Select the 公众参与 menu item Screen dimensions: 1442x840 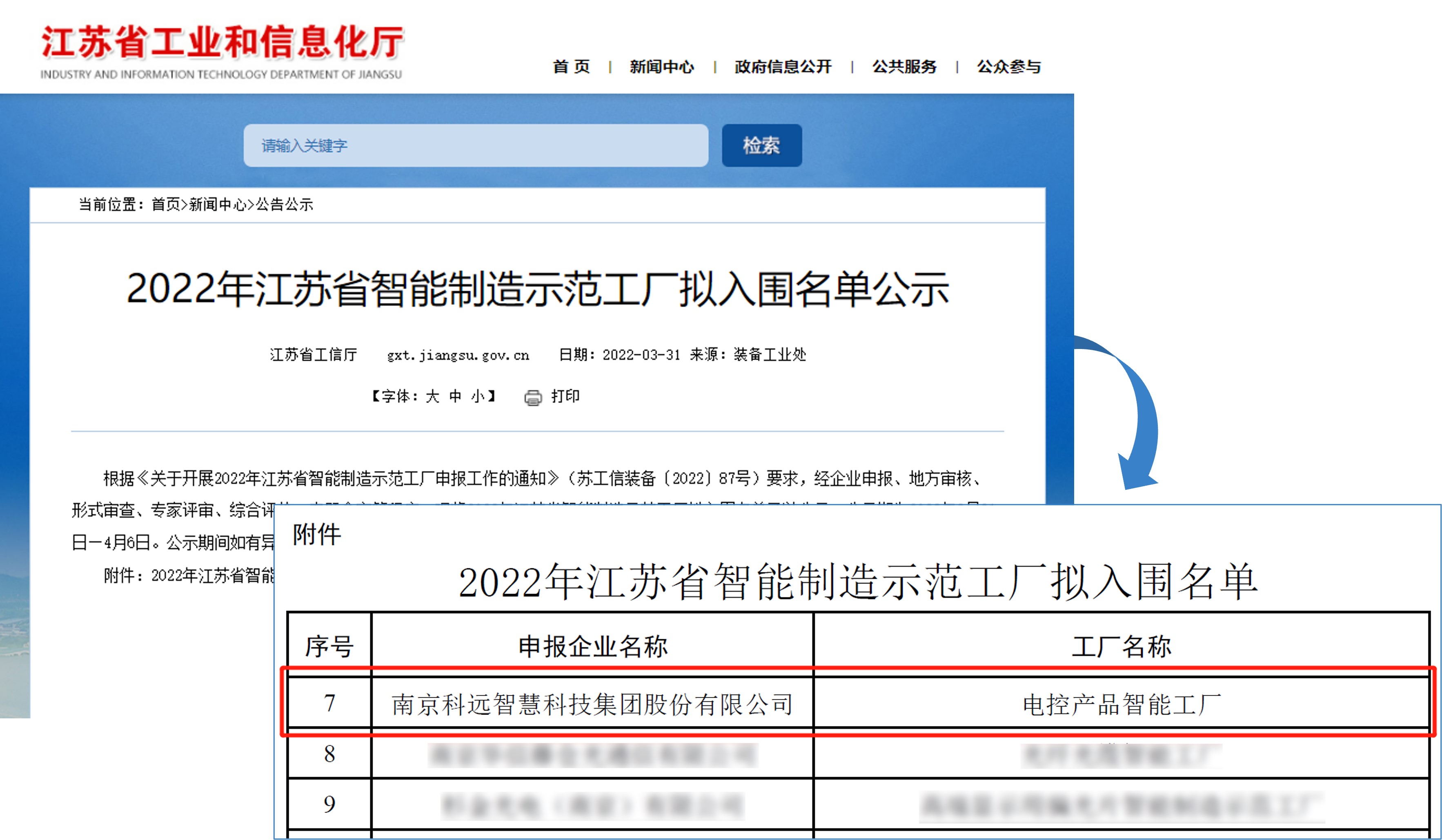1008,67
